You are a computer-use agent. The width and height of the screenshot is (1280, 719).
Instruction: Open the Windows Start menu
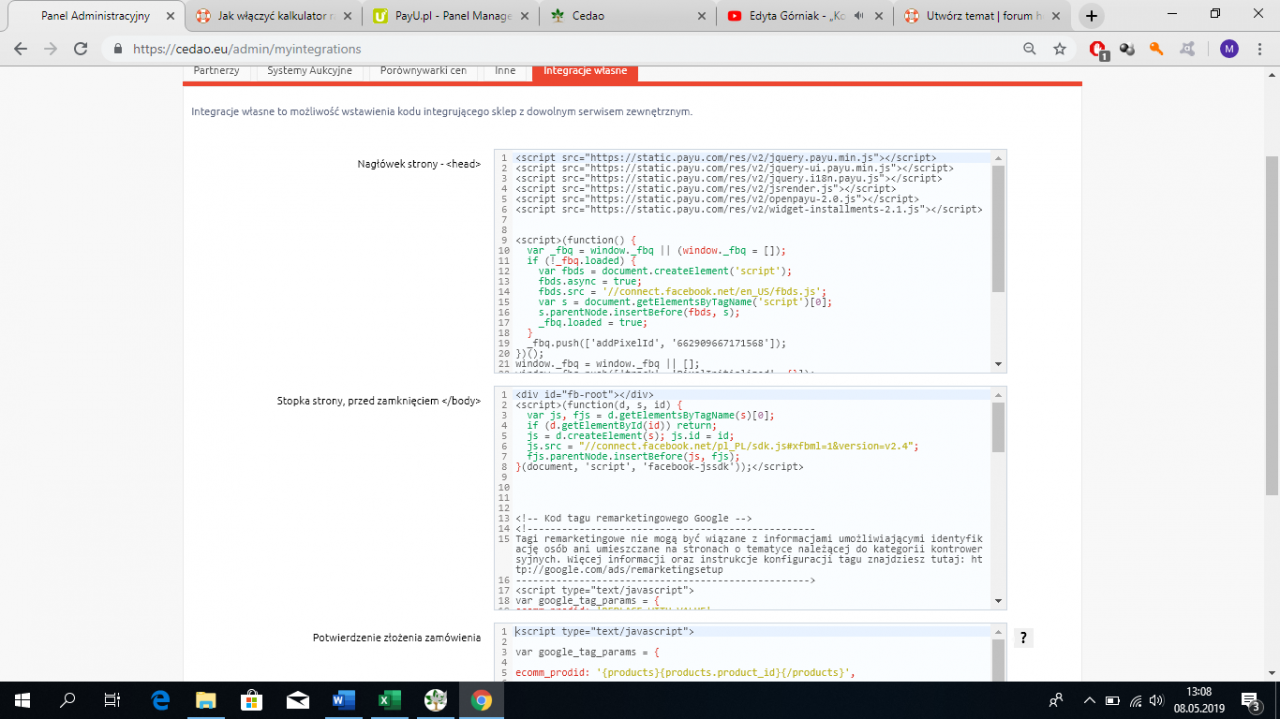[22, 700]
